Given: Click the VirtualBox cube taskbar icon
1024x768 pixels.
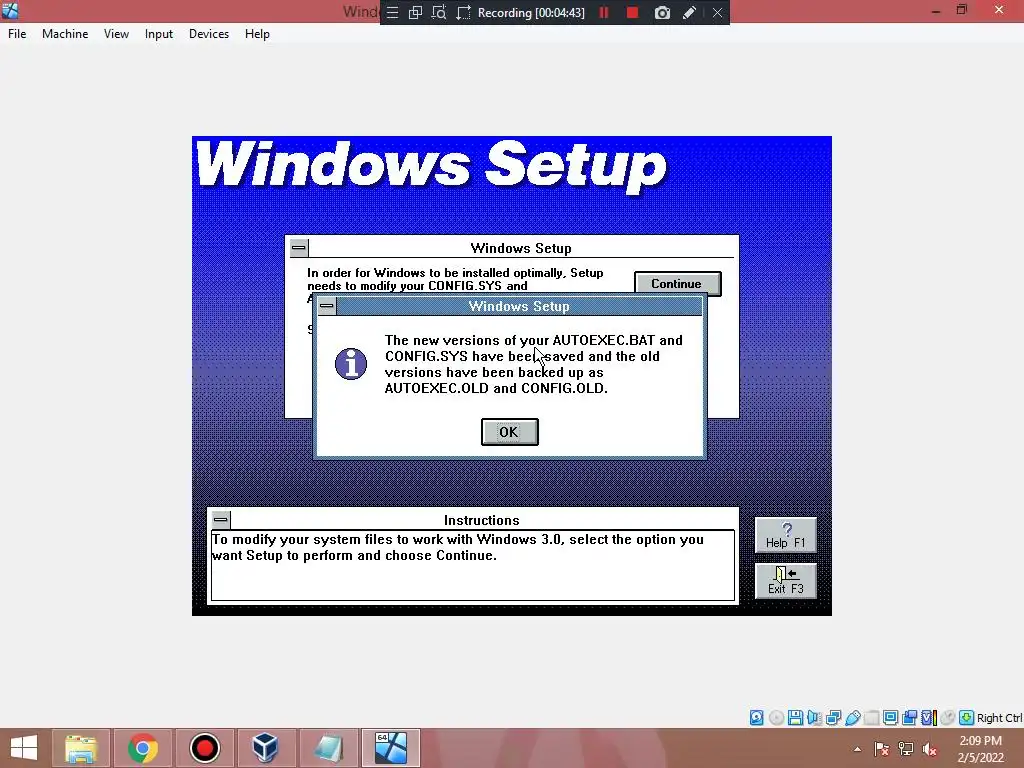Looking at the screenshot, I should tap(266, 748).
